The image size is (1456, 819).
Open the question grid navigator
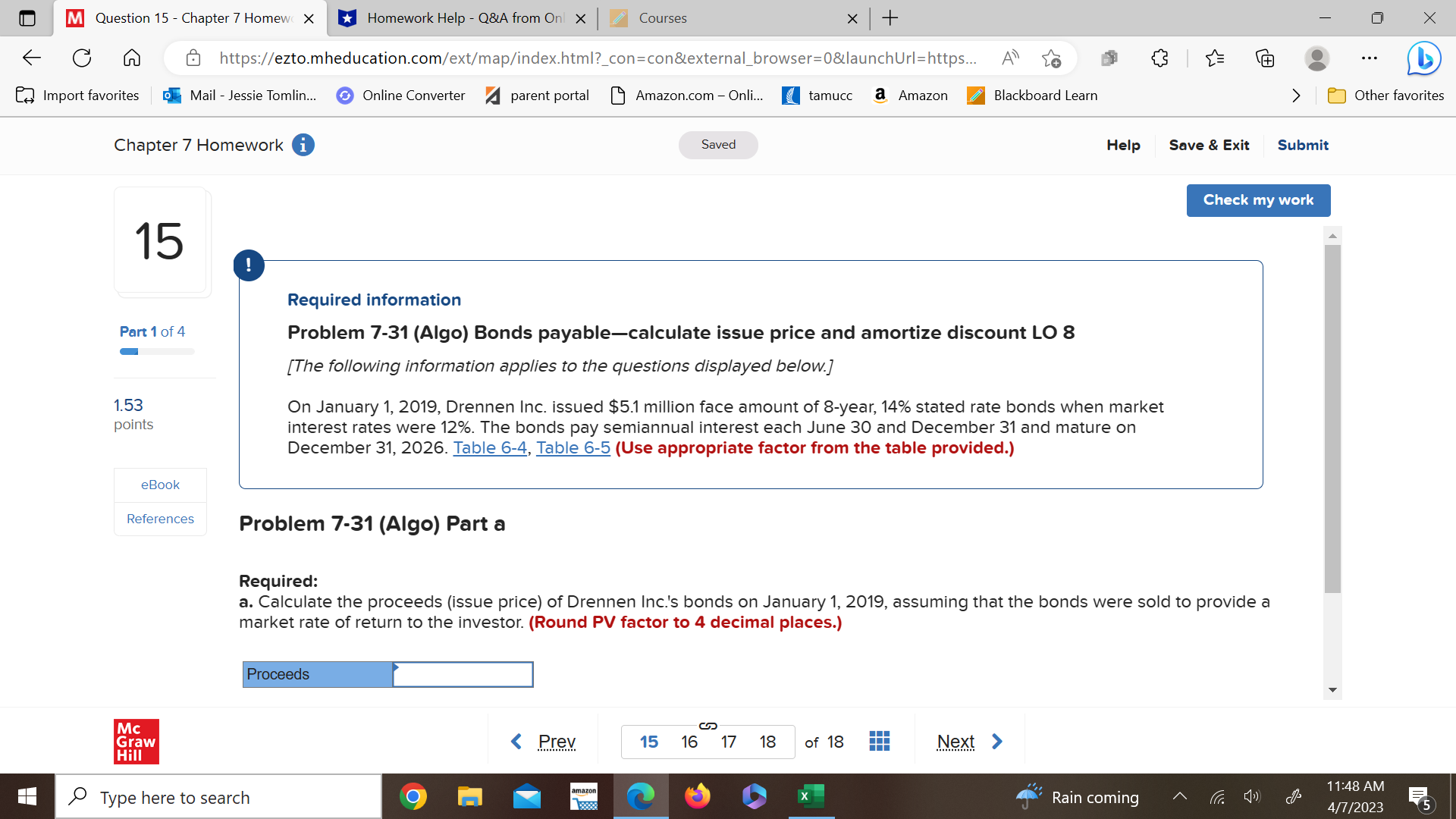point(879,741)
